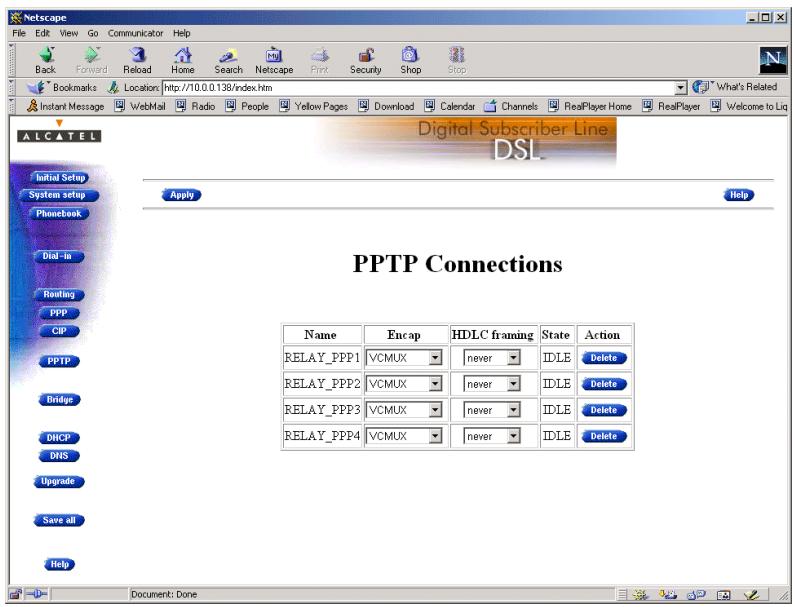Open the Bookmarks icon menu
The image size is (795, 607).
(35, 87)
